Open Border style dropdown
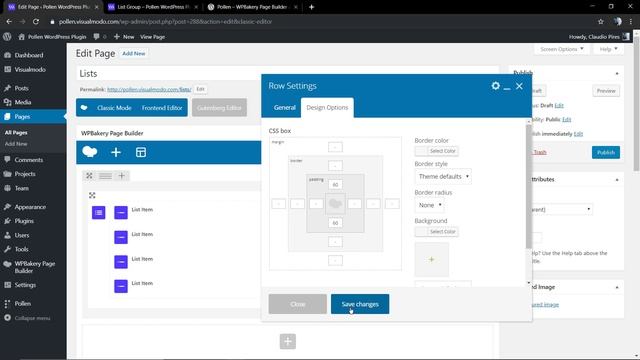Screen dimensions: 640x360 tap(443, 176)
